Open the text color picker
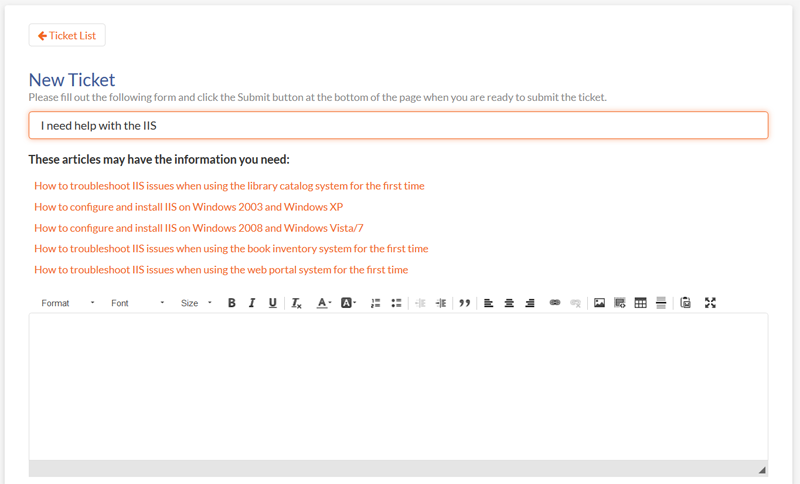The height and width of the screenshot is (484, 800). (323, 303)
